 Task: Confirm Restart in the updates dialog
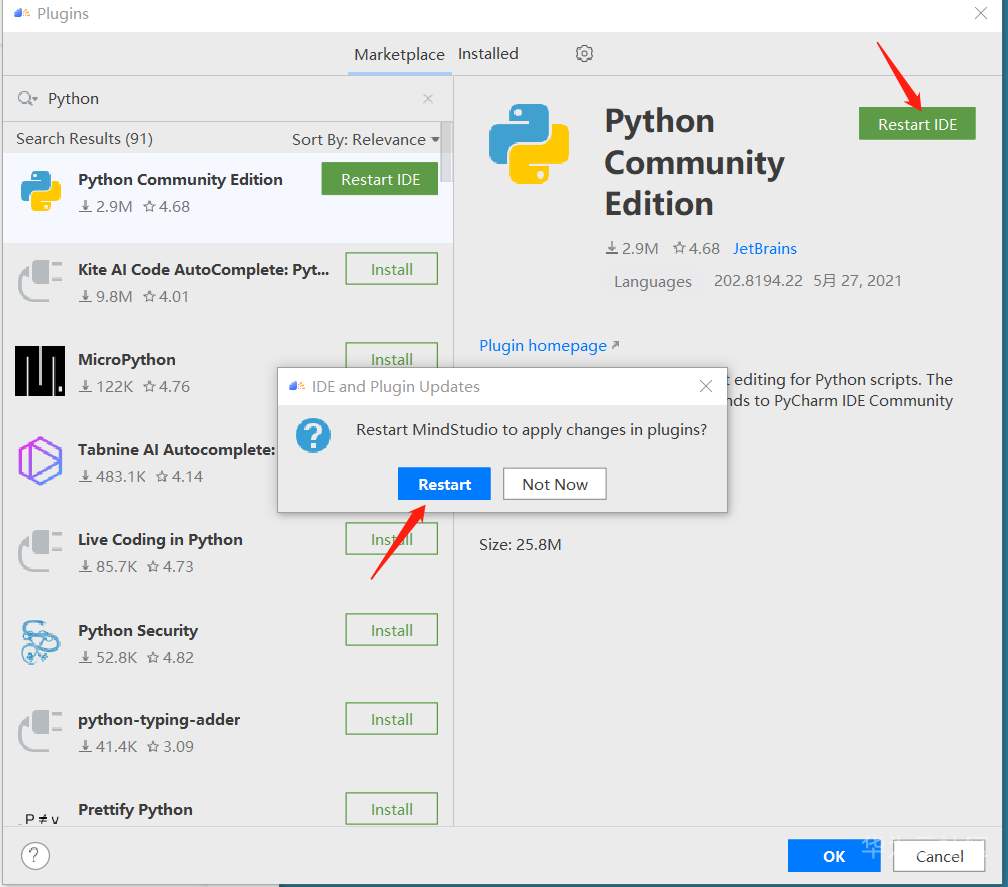pyautogui.click(x=444, y=484)
